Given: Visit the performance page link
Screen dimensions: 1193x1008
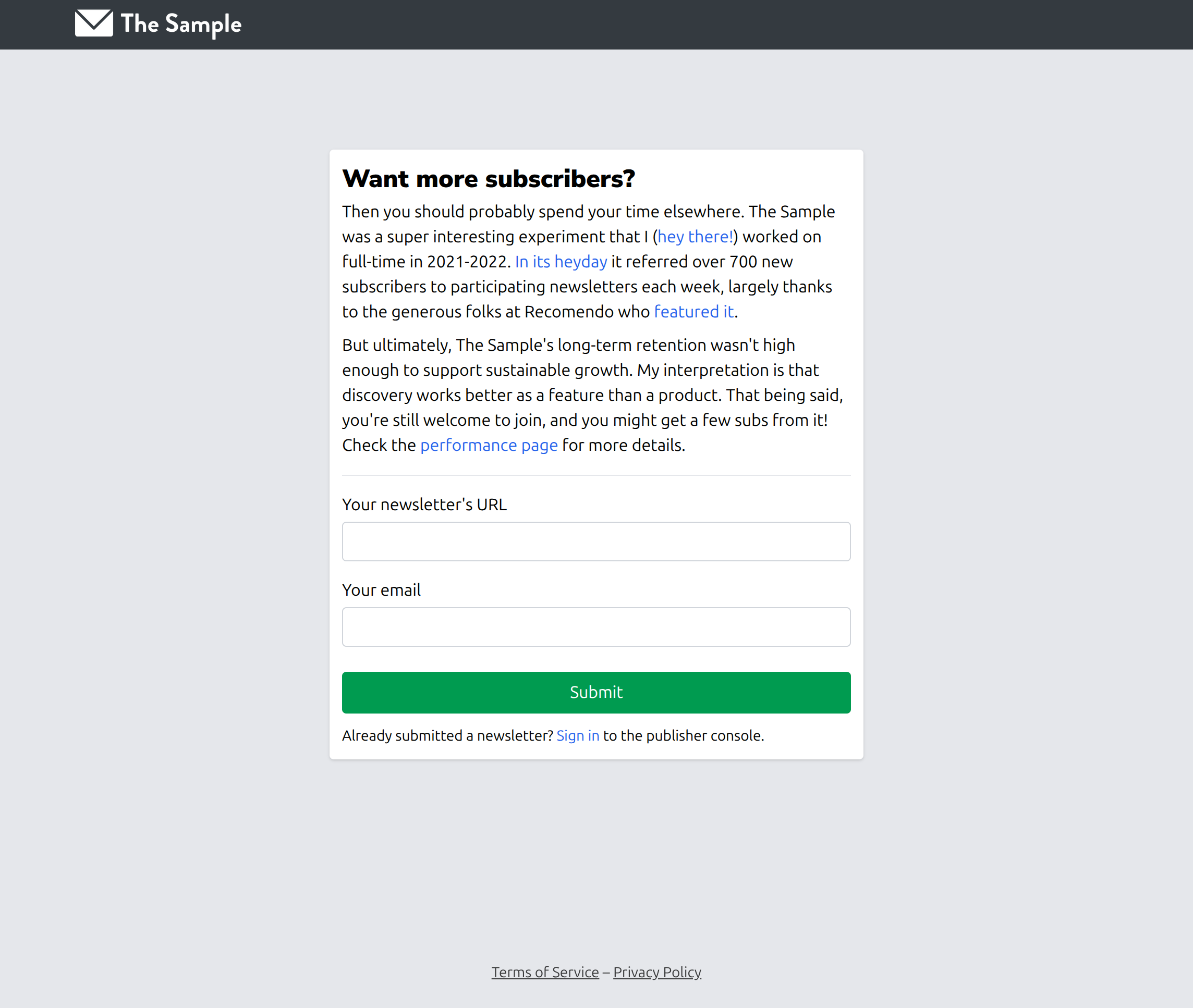Looking at the screenshot, I should [x=489, y=445].
